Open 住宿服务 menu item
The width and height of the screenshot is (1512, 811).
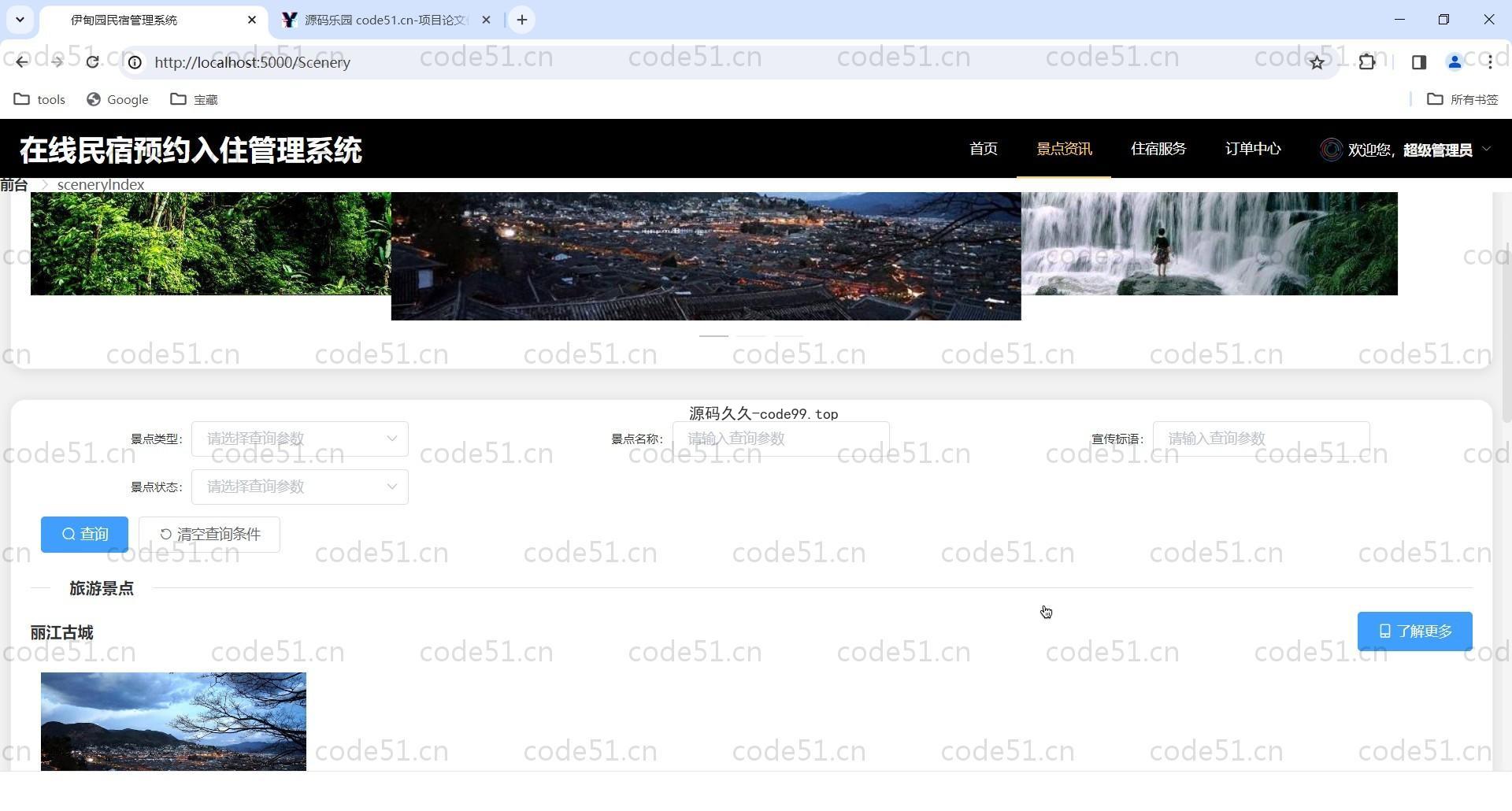pyautogui.click(x=1158, y=149)
